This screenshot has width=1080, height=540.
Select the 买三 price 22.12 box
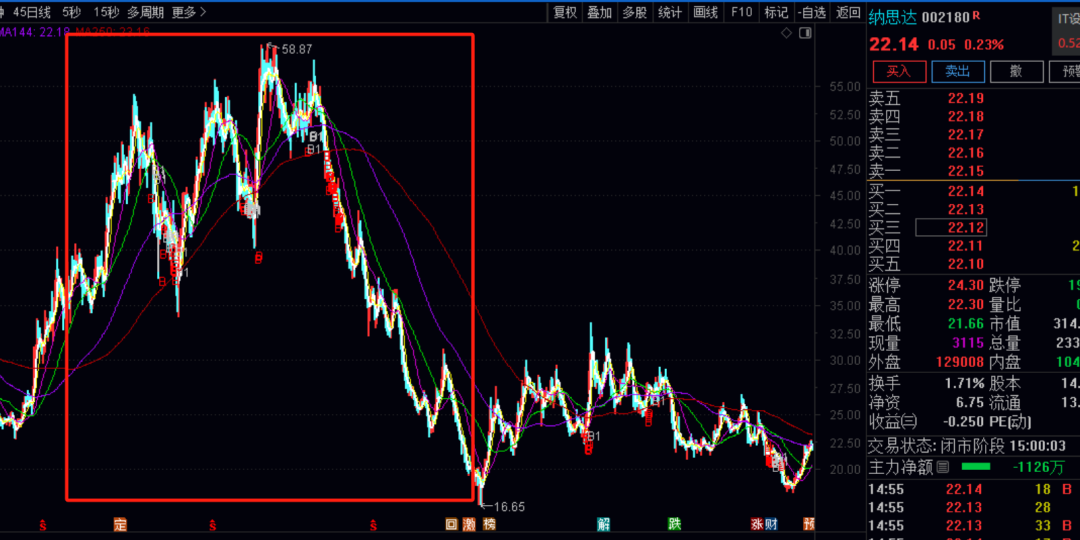[x=951, y=228]
